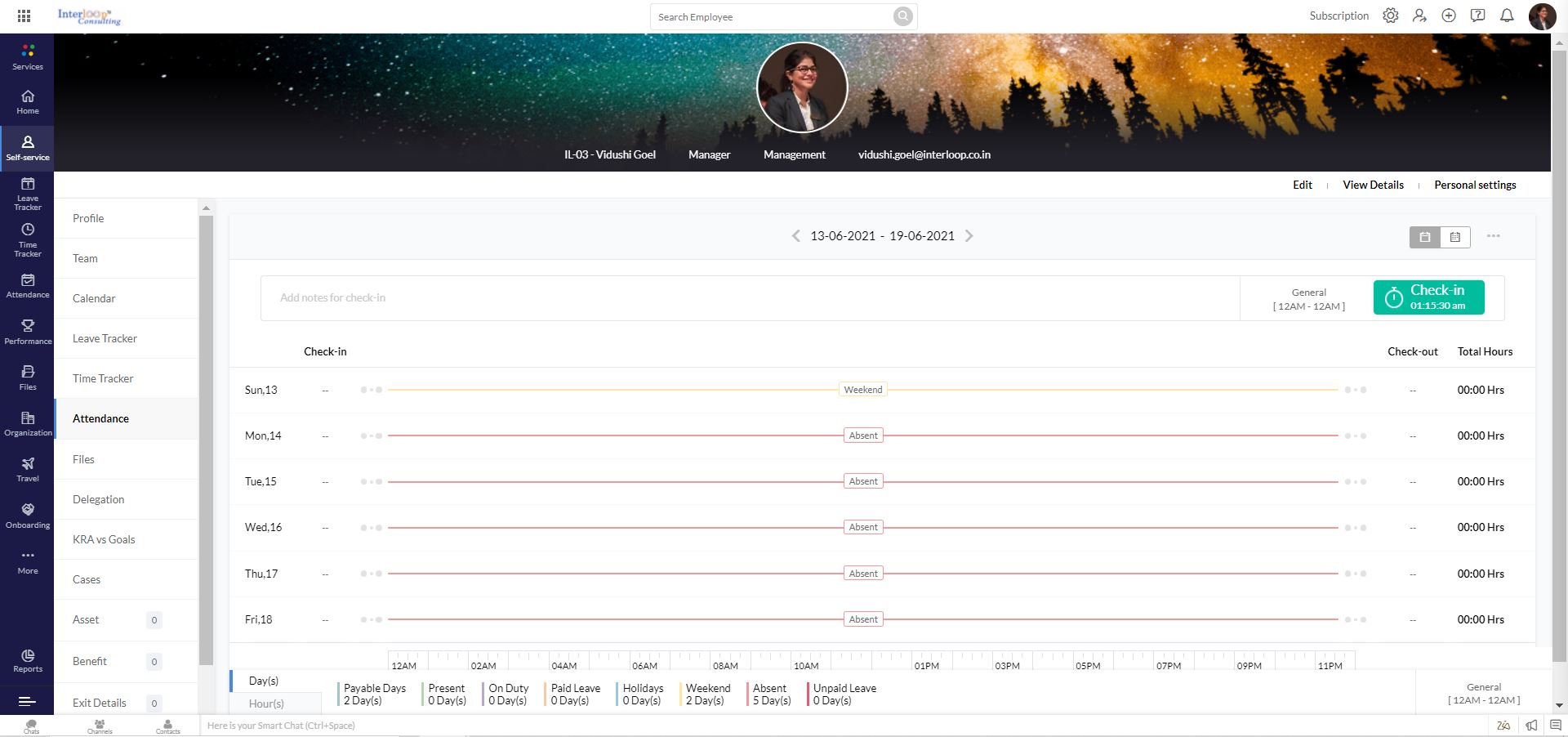Click the Search Employee input field
1568x737 pixels.
(772, 17)
